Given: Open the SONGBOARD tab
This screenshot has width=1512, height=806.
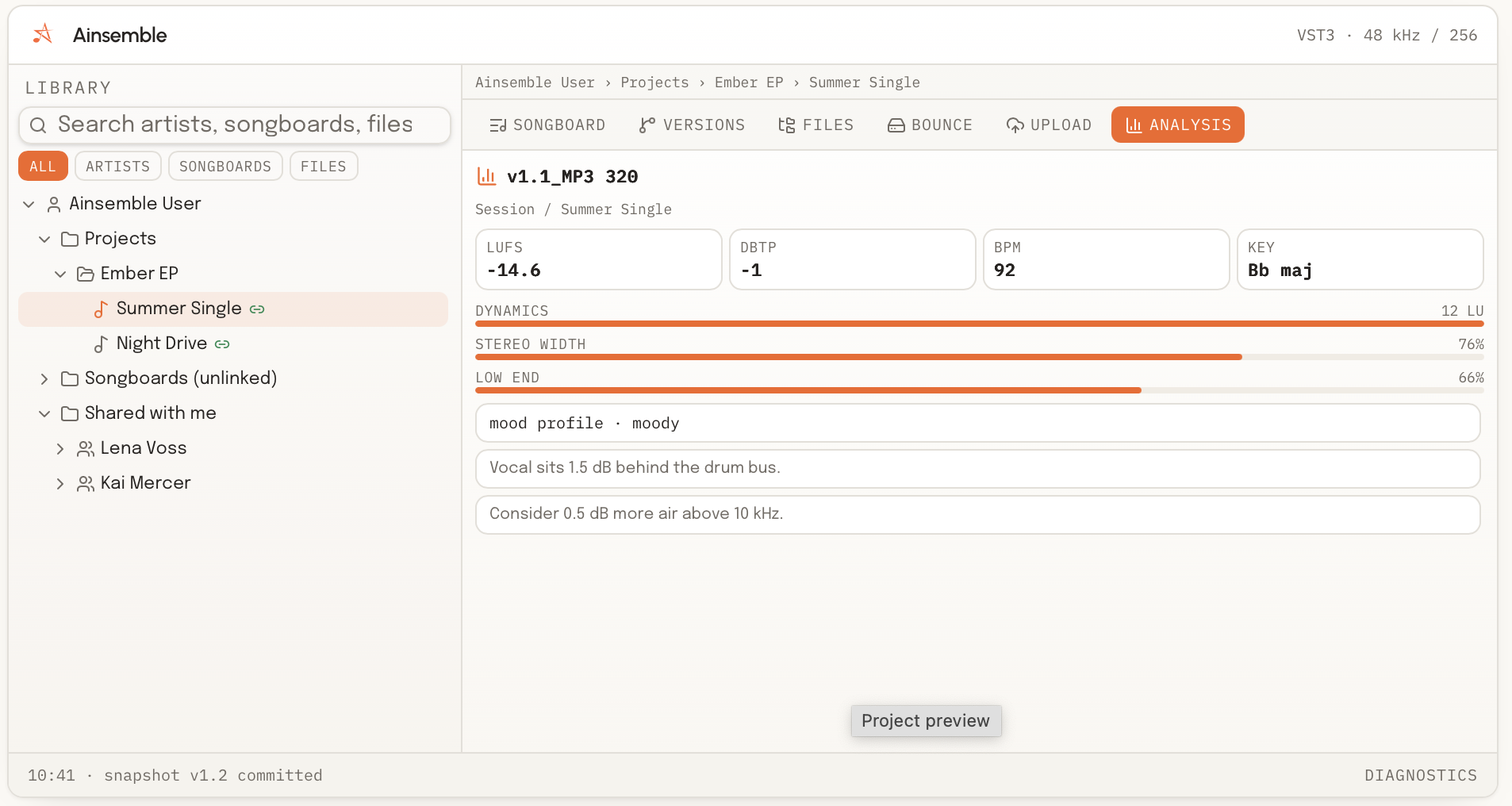Looking at the screenshot, I should coord(547,125).
